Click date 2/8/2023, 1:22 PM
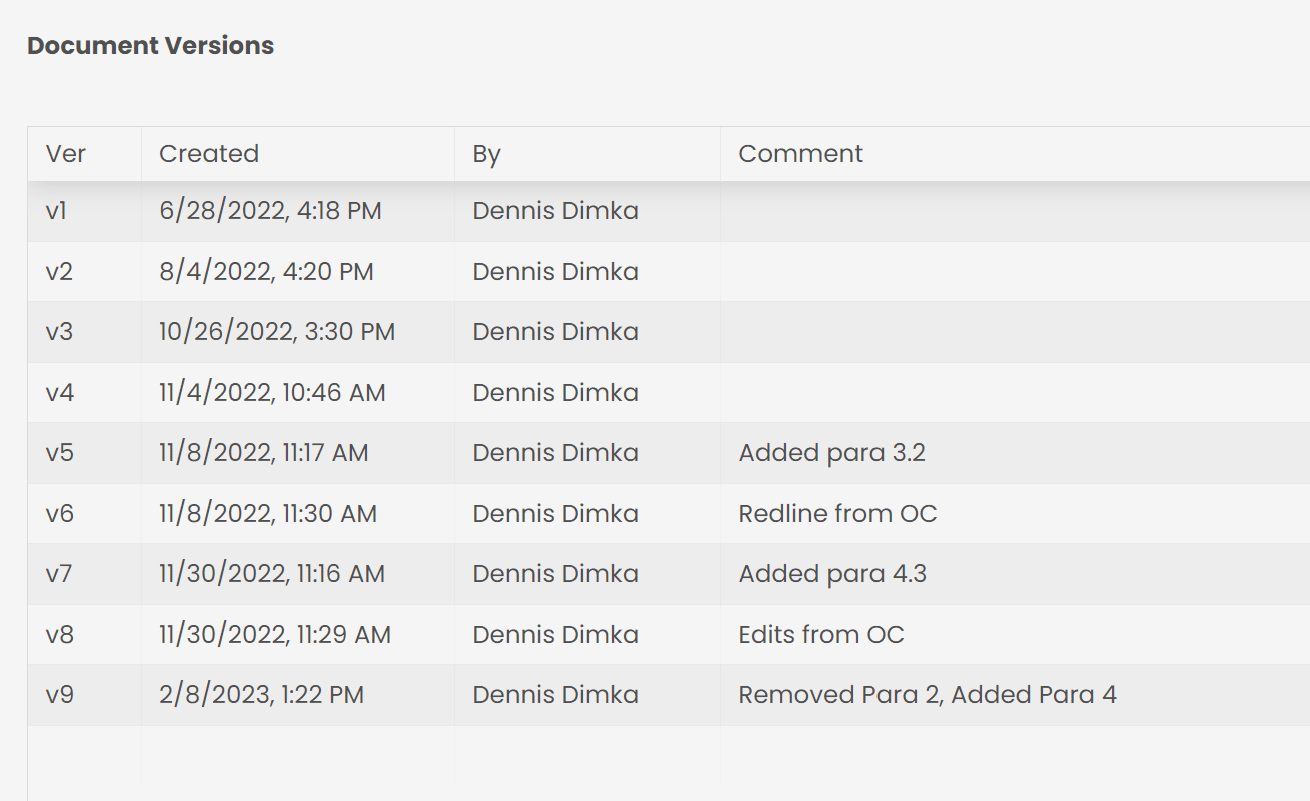 [262, 695]
